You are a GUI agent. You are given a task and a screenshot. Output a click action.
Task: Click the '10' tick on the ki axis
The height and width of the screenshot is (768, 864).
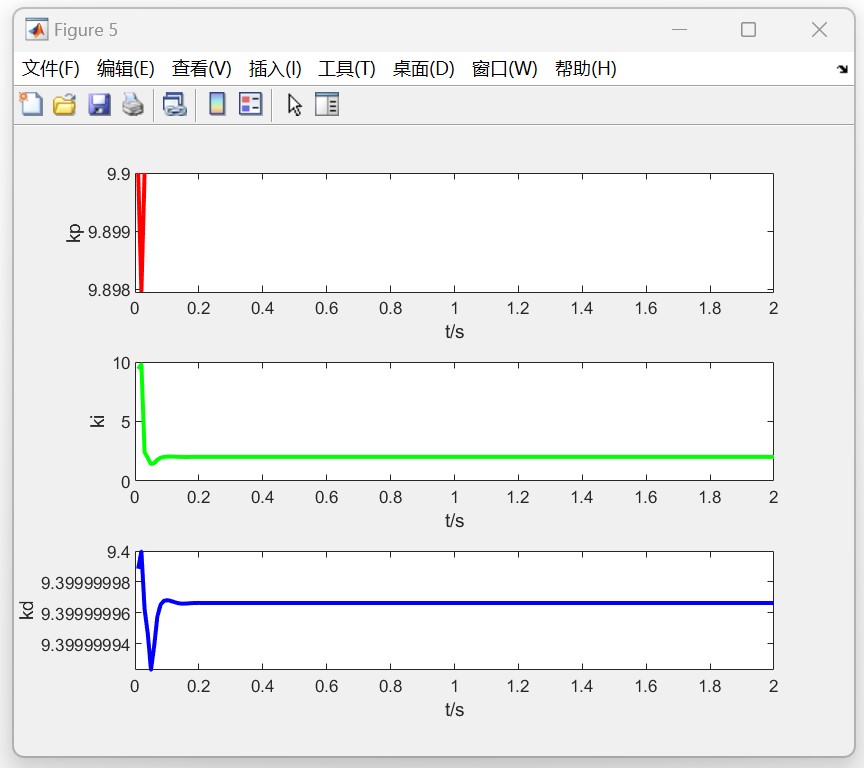point(122,364)
